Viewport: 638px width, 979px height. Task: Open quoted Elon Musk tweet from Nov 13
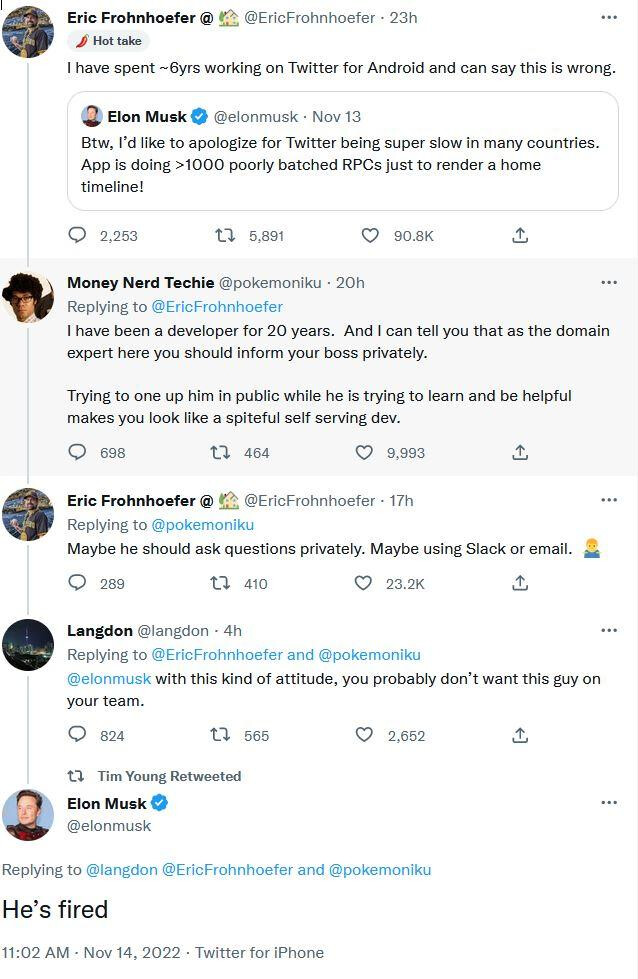pos(343,151)
